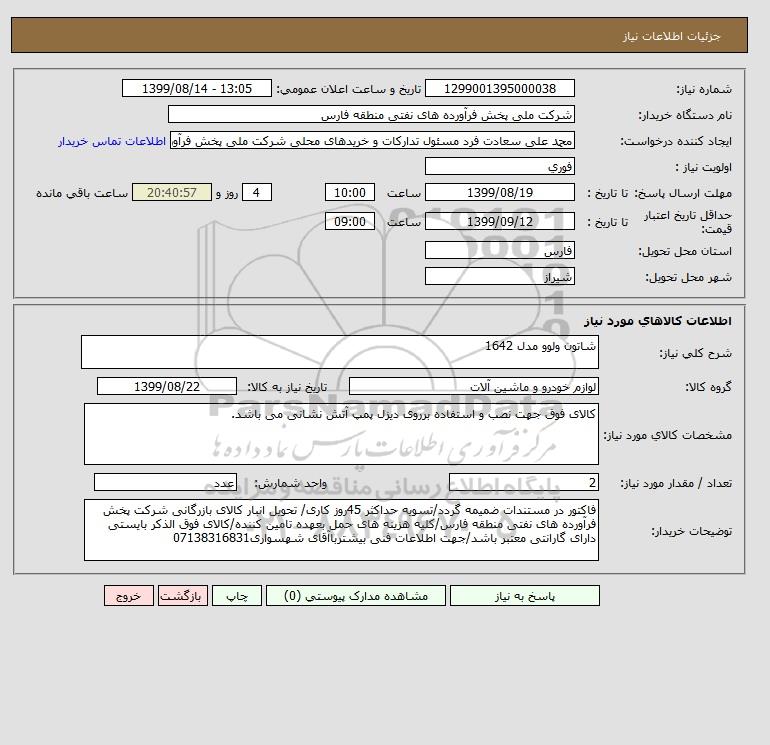Click buyer organization name field
This screenshot has height=745, width=770.
point(371,114)
